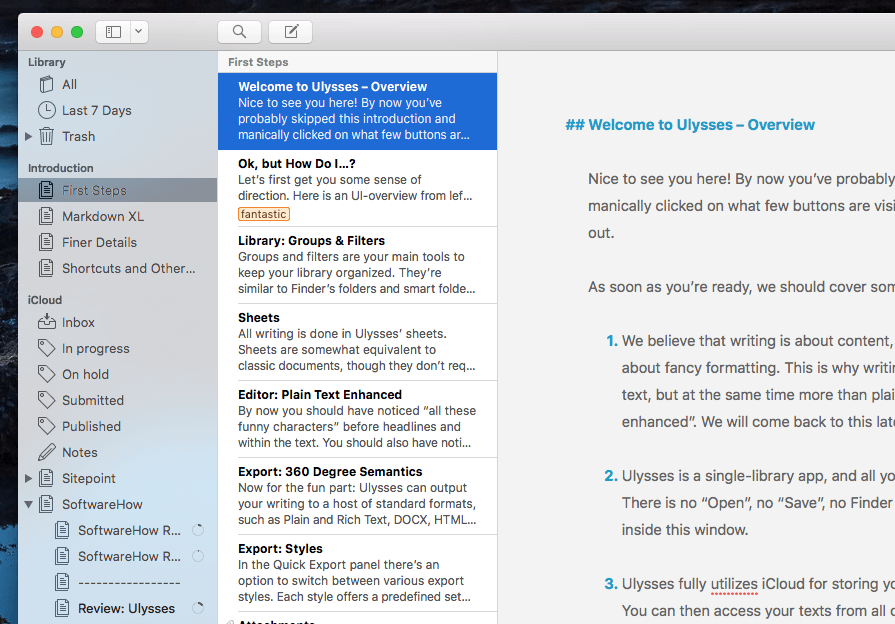Click the magnifying glass search icon

point(239,32)
